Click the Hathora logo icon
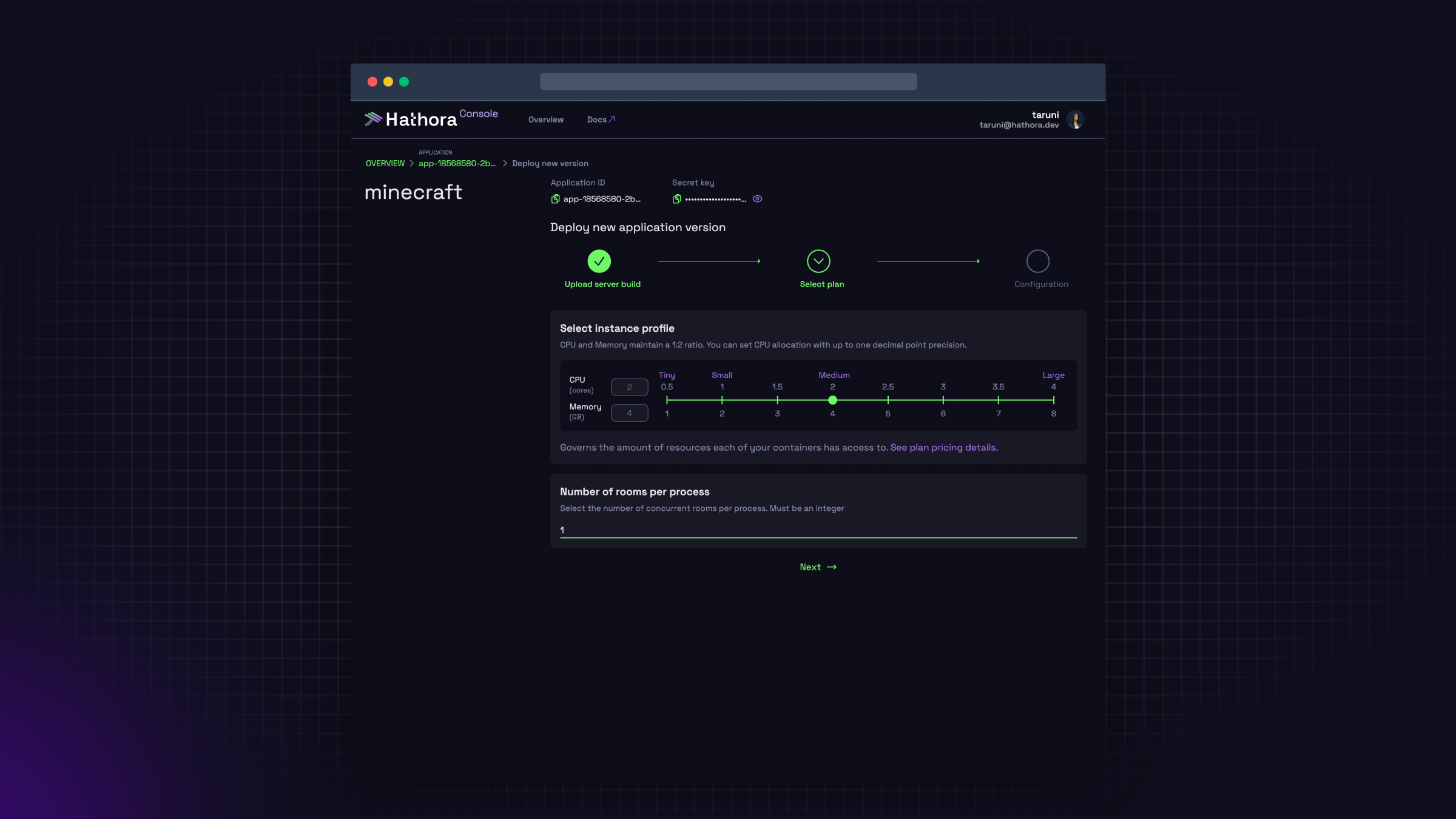This screenshot has height=819, width=1456. tap(373, 119)
